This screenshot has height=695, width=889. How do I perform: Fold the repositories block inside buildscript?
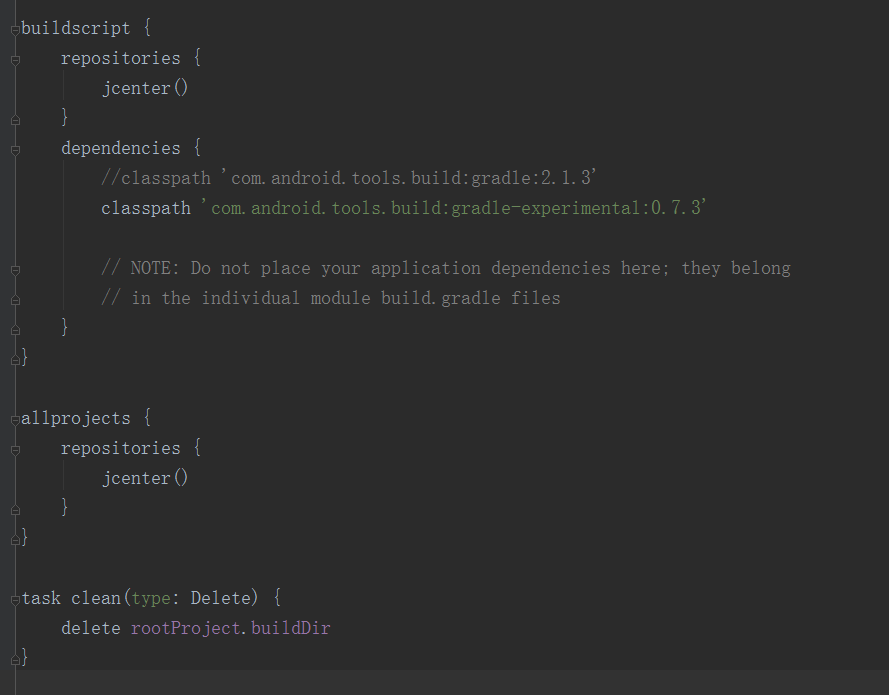tap(15, 59)
